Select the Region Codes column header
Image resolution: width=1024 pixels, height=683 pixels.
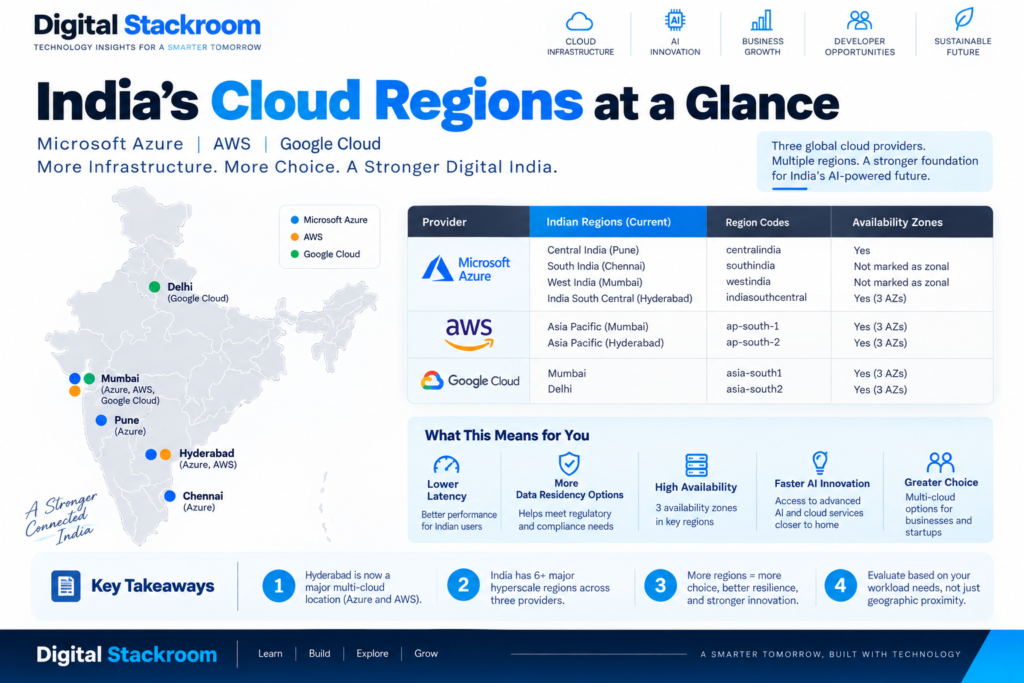pyautogui.click(x=769, y=222)
